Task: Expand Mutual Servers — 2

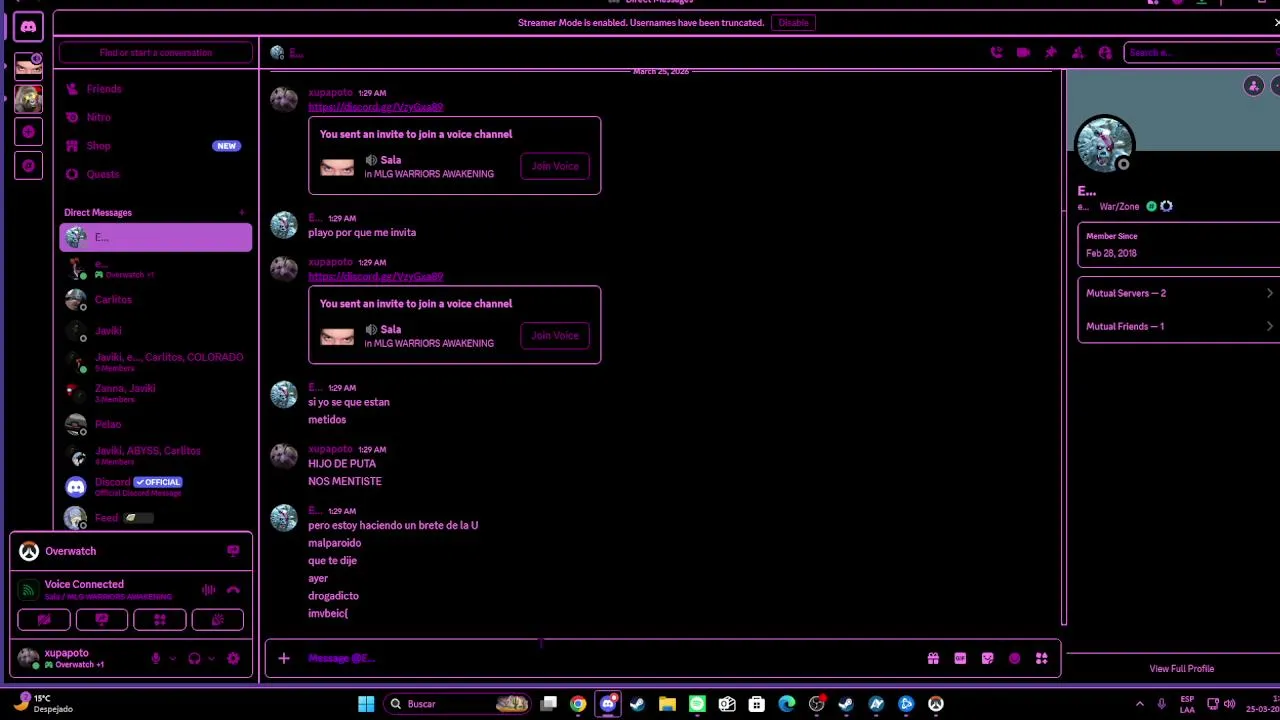Action: (1179, 293)
